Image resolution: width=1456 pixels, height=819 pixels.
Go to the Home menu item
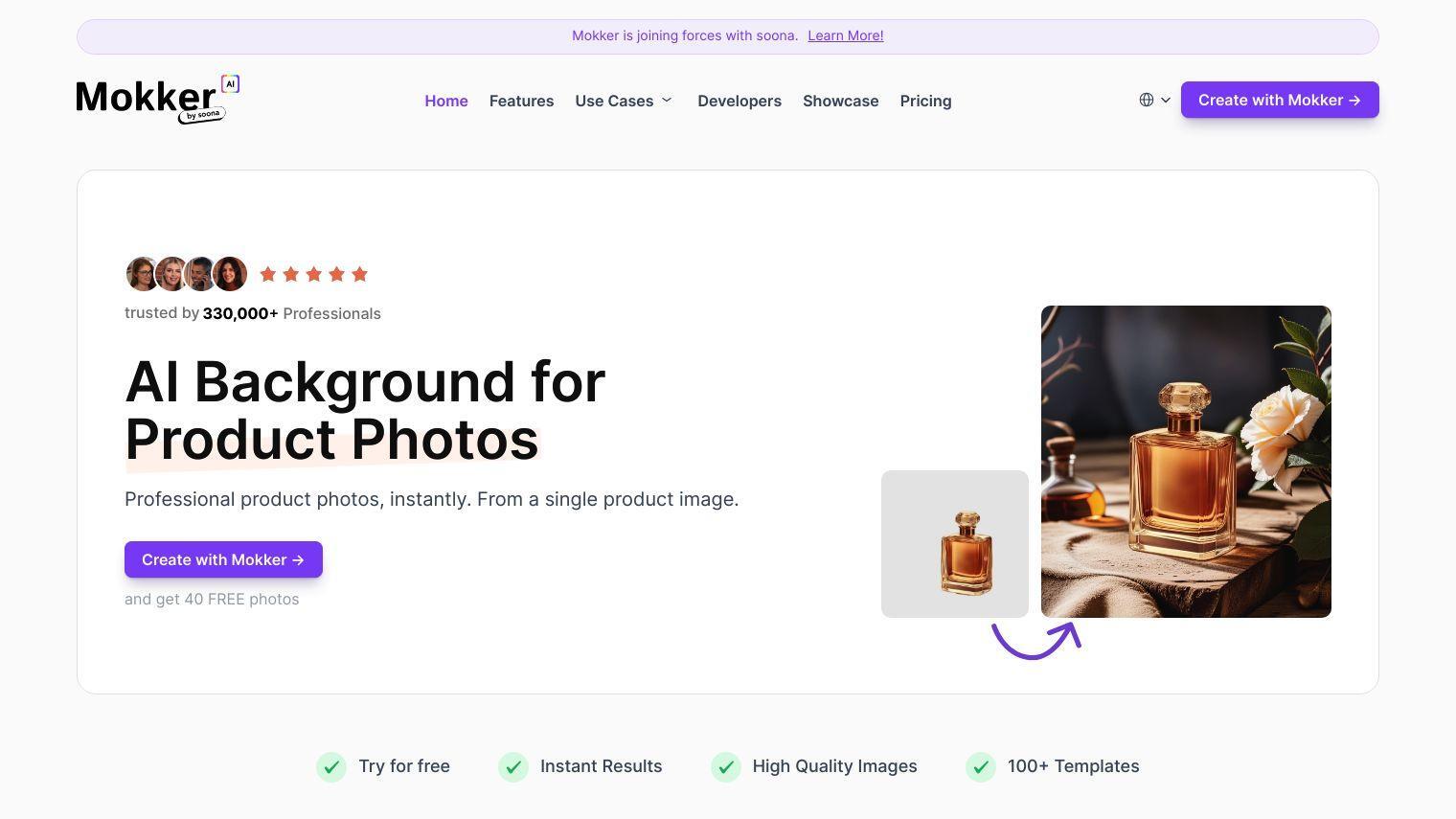[x=446, y=101]
